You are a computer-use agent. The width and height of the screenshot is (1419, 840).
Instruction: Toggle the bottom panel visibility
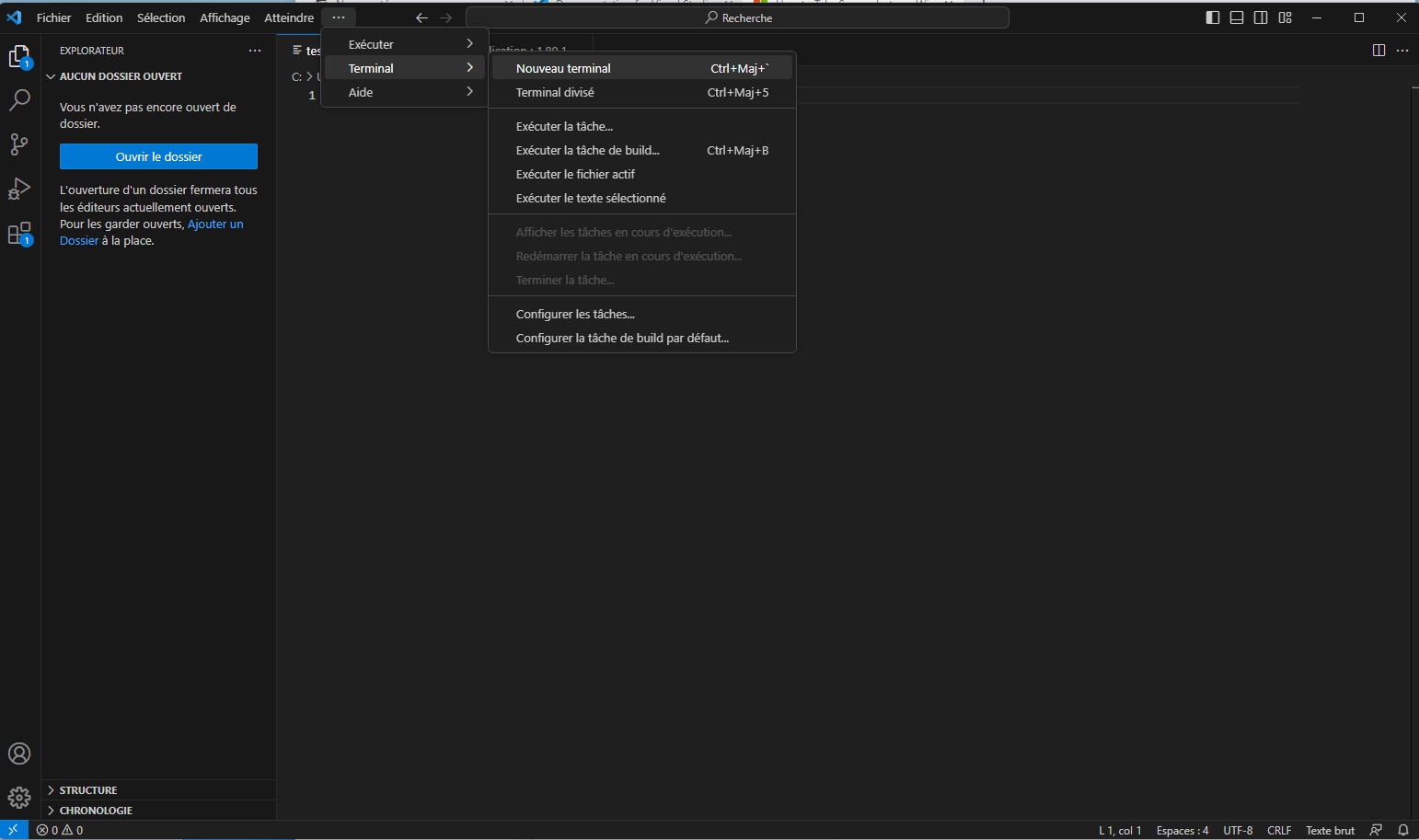[1237, 17]
